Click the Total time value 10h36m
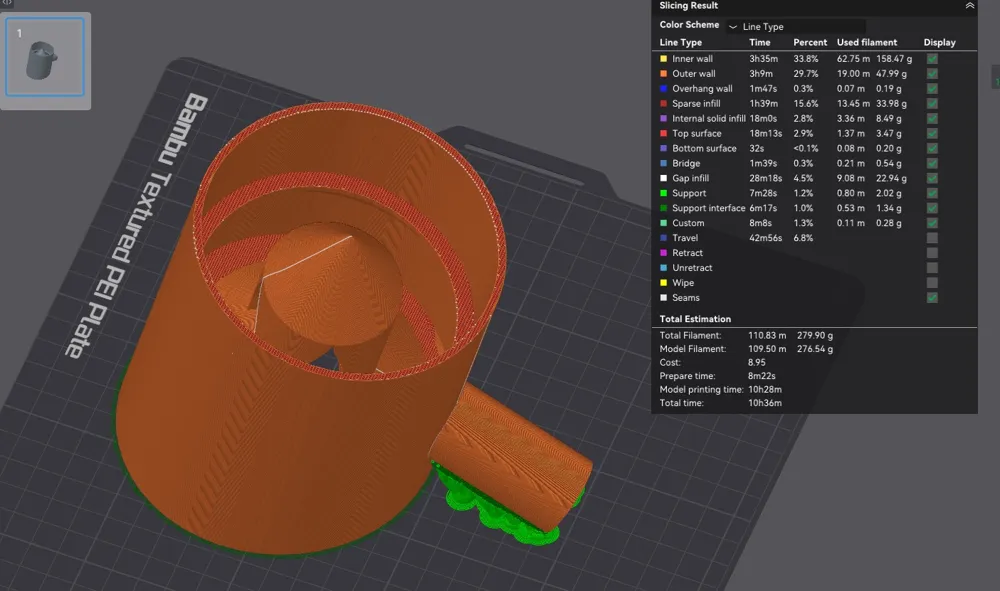Screen dimensions: 1000x591 (765, 403)
